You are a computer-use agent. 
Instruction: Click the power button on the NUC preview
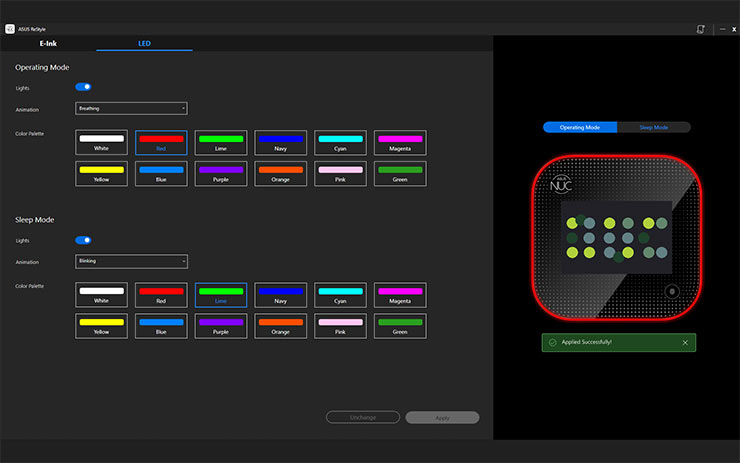coord(672,292)
